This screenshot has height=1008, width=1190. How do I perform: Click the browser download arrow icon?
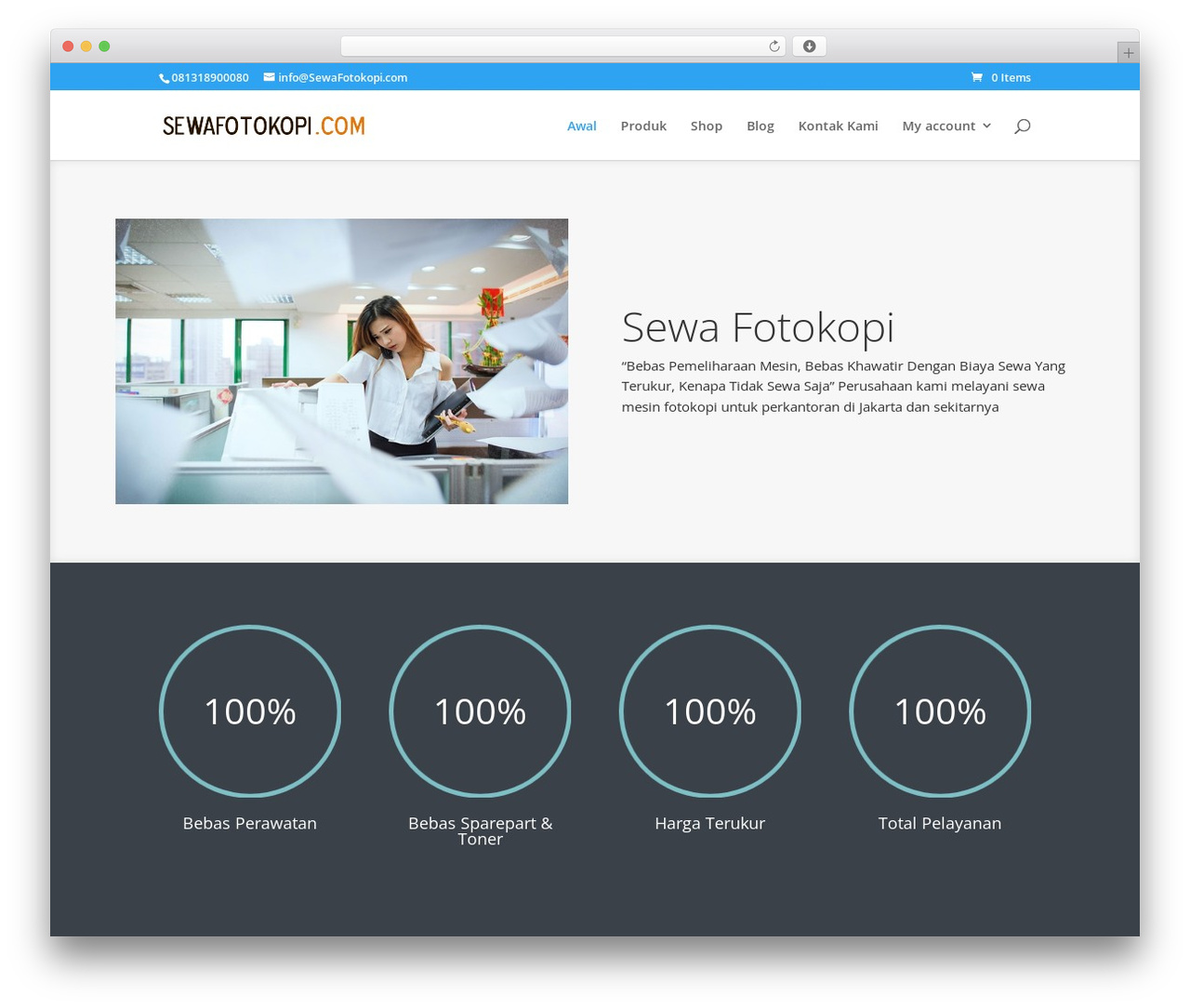(810, 46)
